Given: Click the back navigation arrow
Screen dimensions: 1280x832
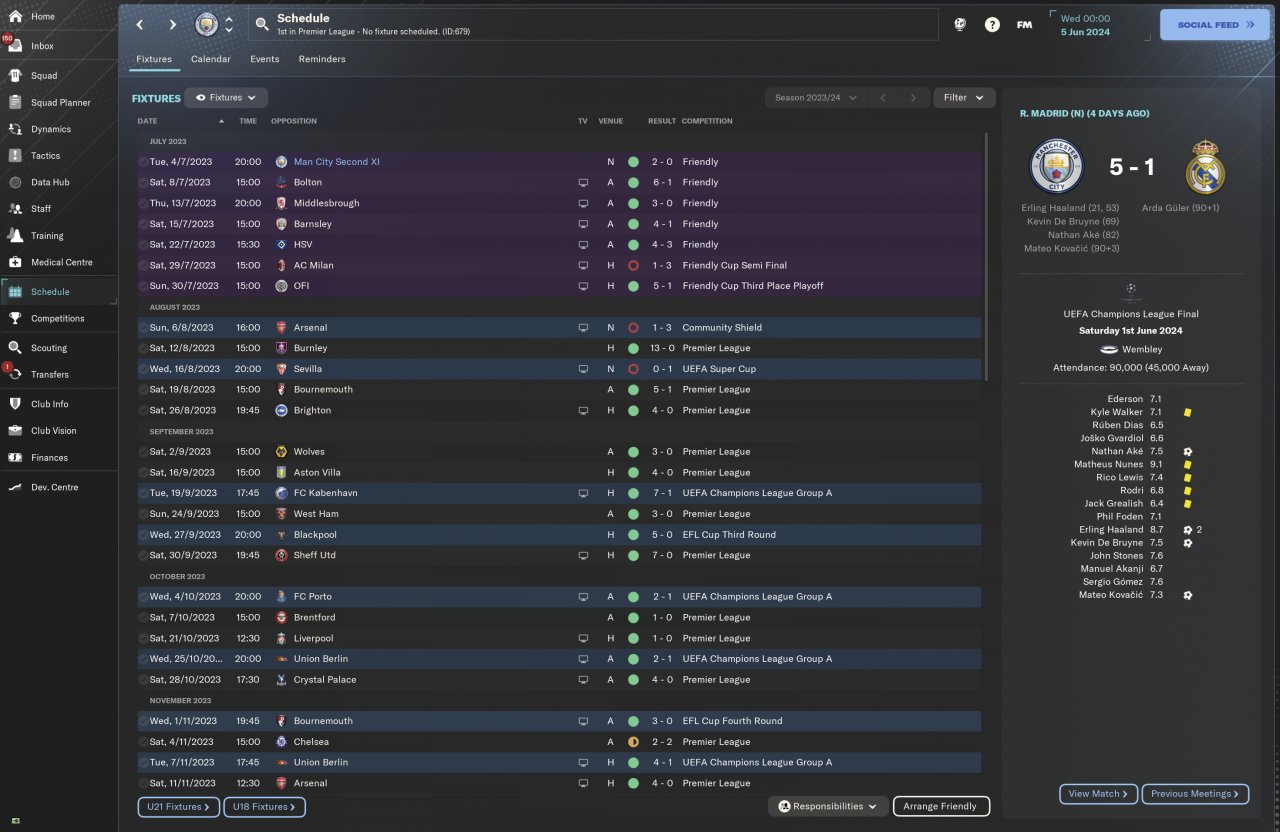Looking at the screenshot, I should (x=140, y=25).
